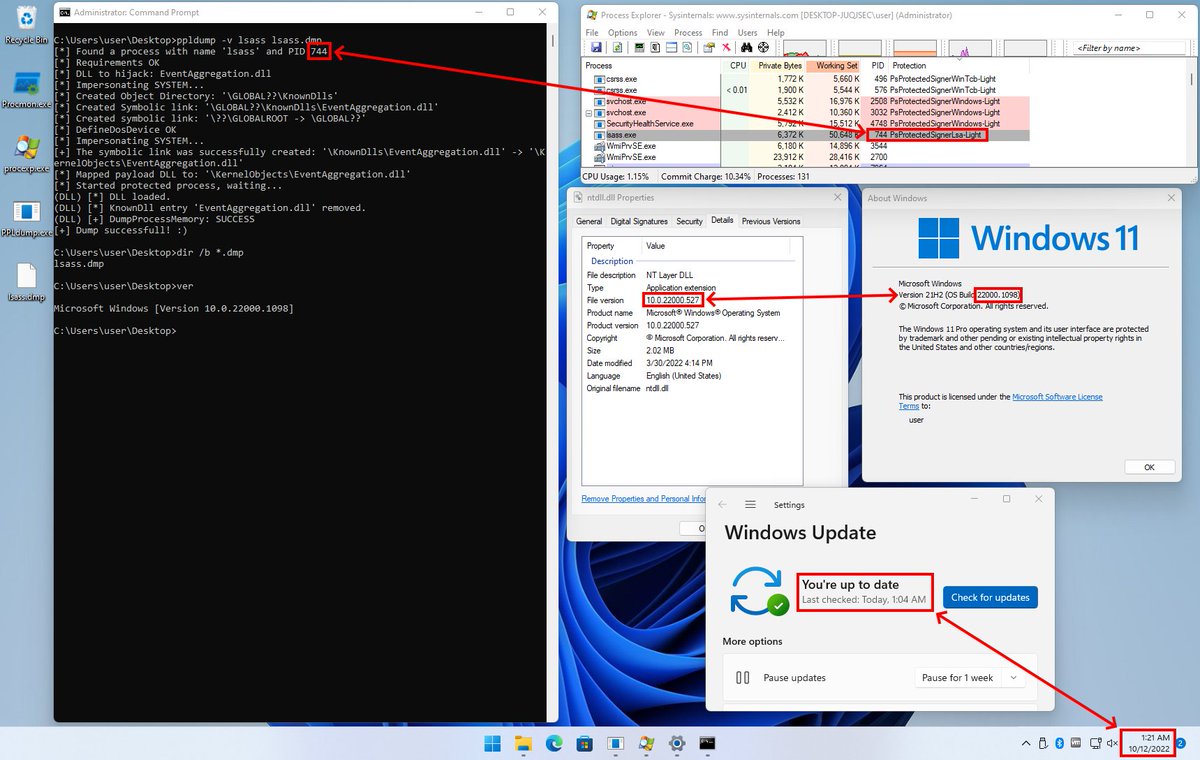Open the hamburger navigation menu in Settings
This screenshot has width=1200, height=760.
pyautogui.click(x=750, y=505)
